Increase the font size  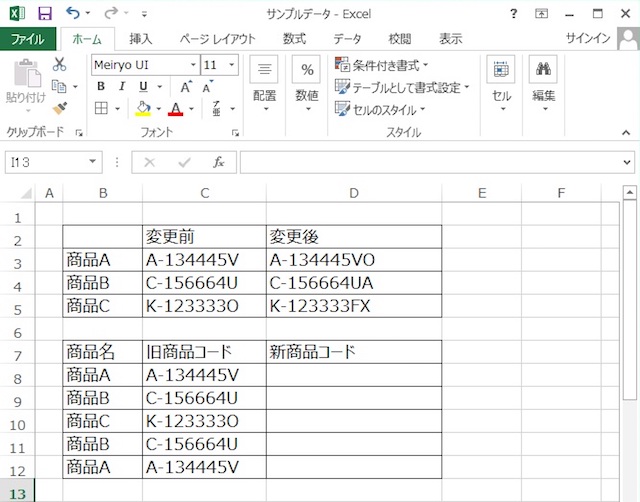point(186,87)
